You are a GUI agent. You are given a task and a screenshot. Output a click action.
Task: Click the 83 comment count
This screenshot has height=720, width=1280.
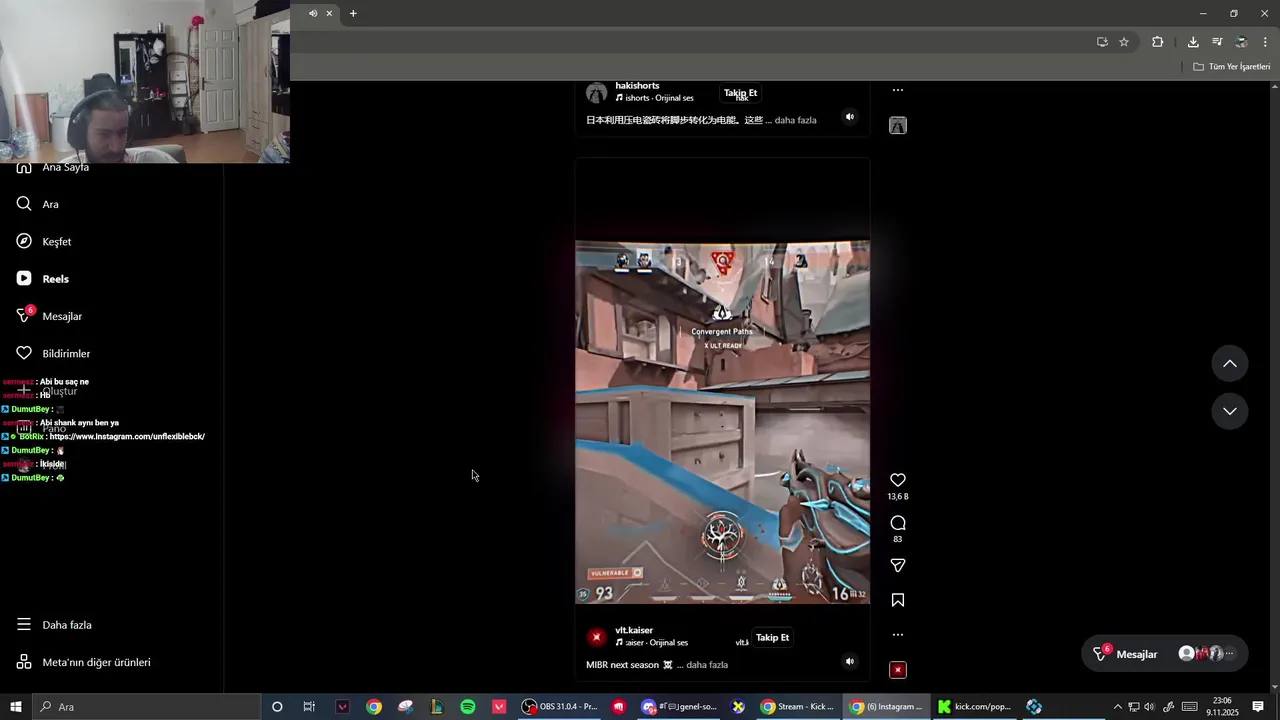pos(898,540)
